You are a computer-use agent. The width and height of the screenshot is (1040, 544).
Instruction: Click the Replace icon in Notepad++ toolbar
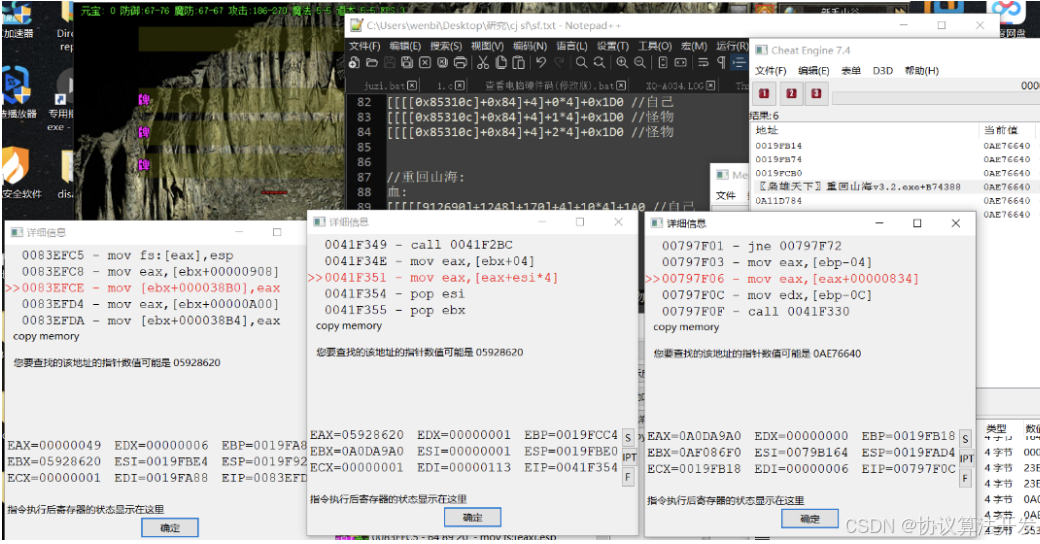point(599,62)
